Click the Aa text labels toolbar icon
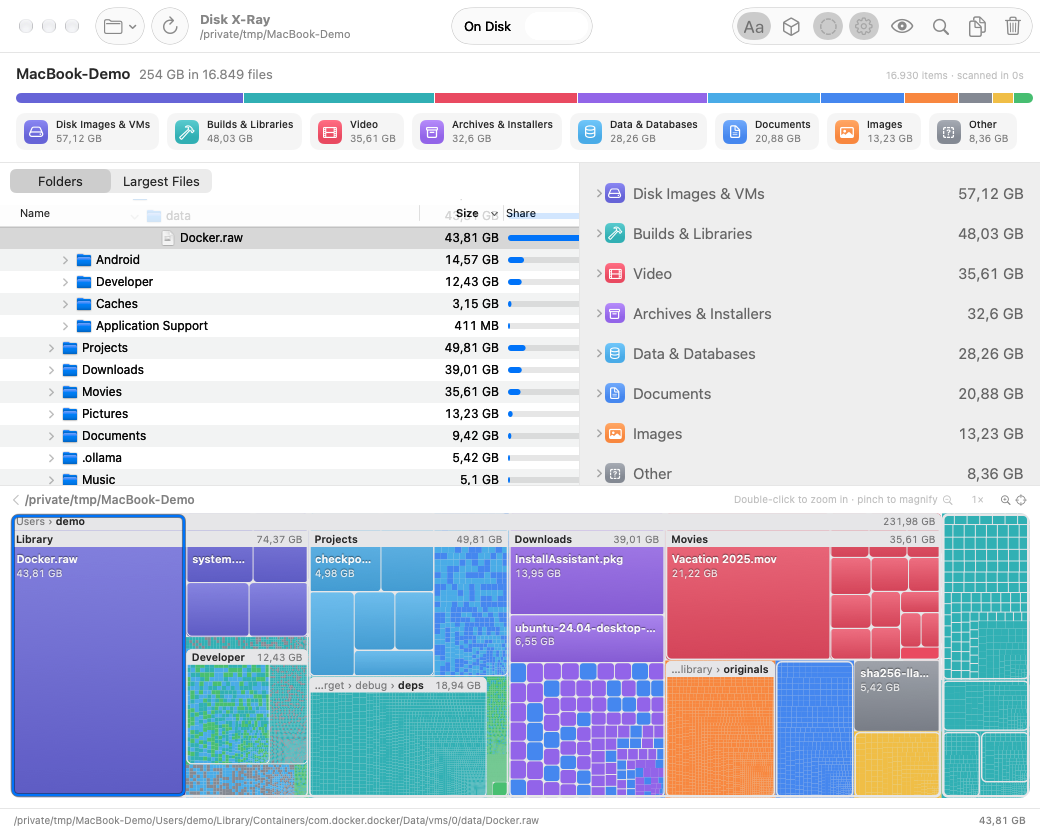The height and width of the screenshot is (832, 1040). 753,27
